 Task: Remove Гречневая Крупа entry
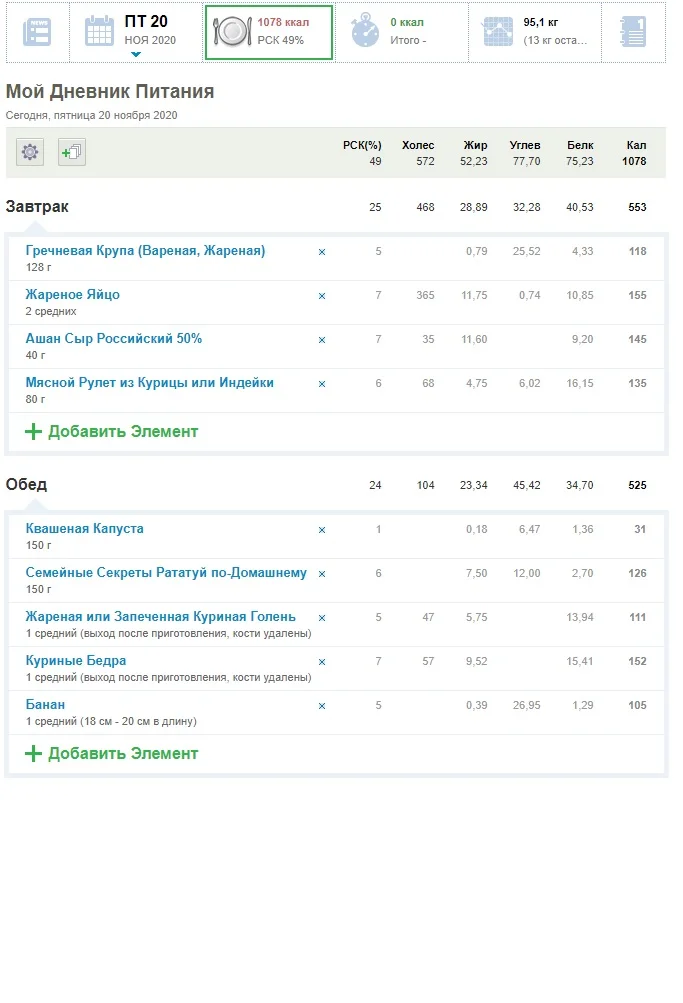pos(322,252)
